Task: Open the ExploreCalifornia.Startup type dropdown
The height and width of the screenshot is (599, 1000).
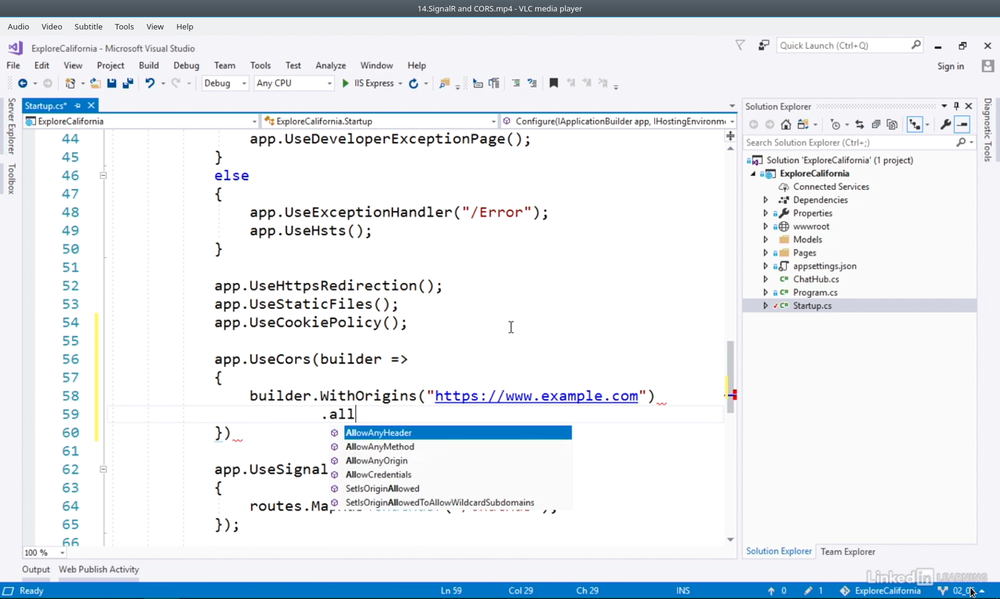Action: [380, 121]
